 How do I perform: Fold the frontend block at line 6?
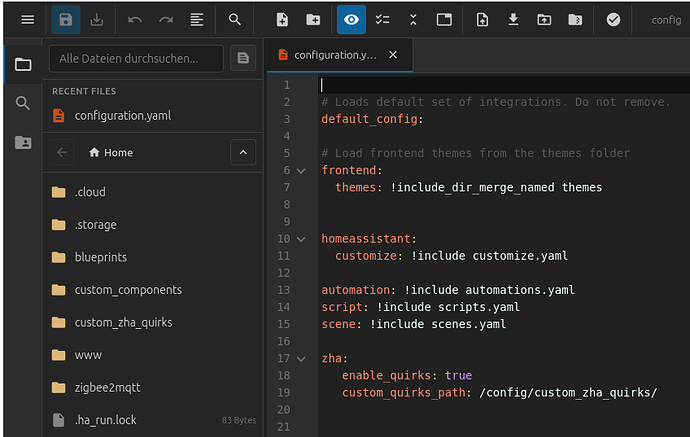click(x=301, y=171)
